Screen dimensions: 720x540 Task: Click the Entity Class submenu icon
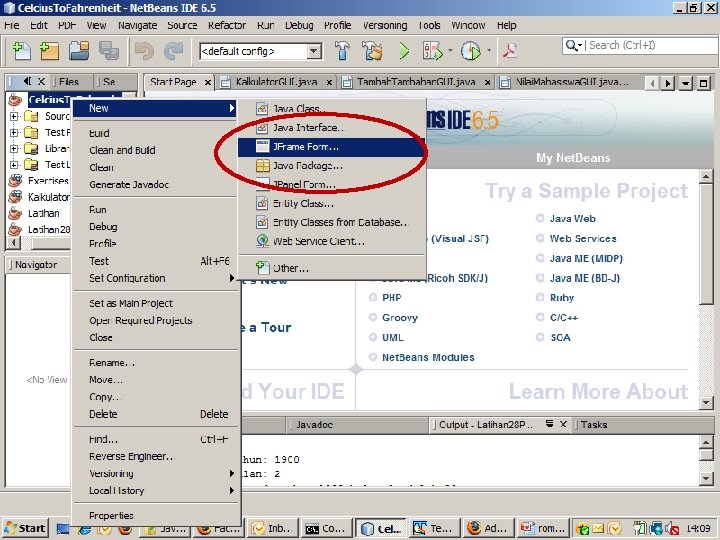click(262, 203)
